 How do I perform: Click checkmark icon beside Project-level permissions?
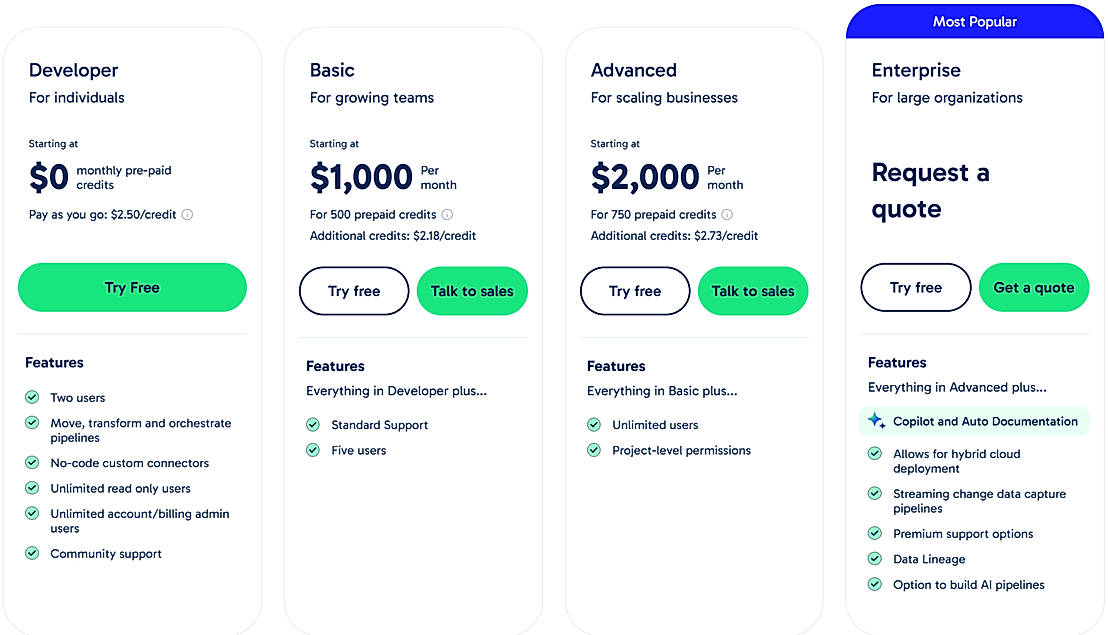594,451
